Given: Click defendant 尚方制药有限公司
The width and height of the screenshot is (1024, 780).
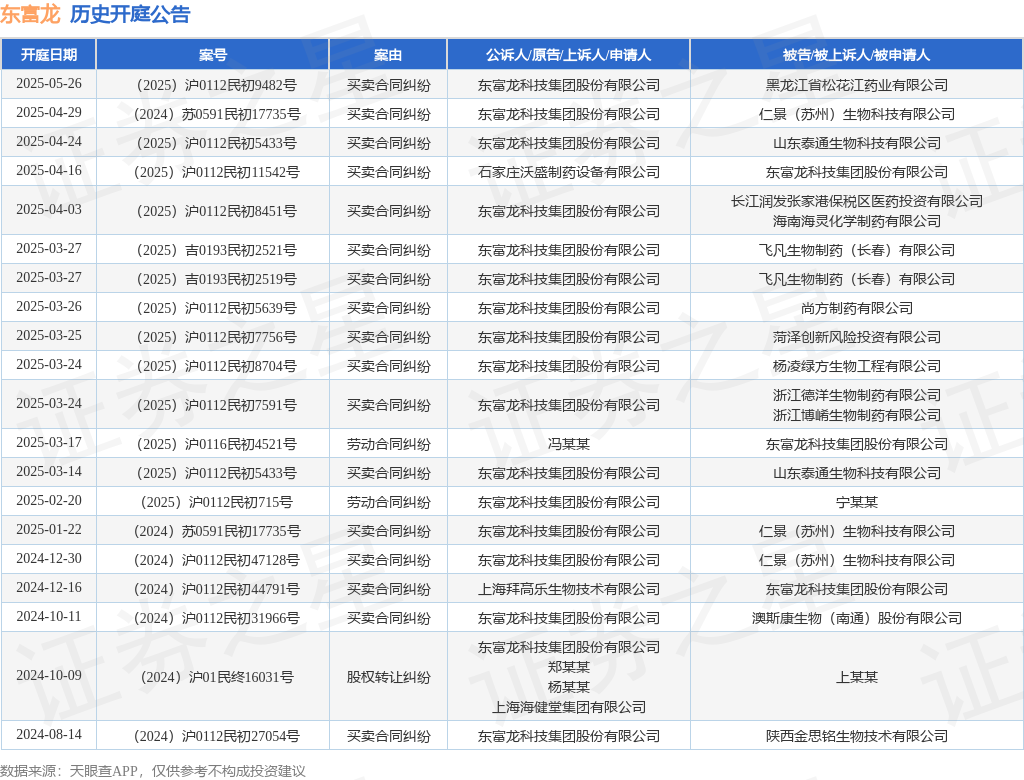Looking at the screenshot, I should 856,308.
